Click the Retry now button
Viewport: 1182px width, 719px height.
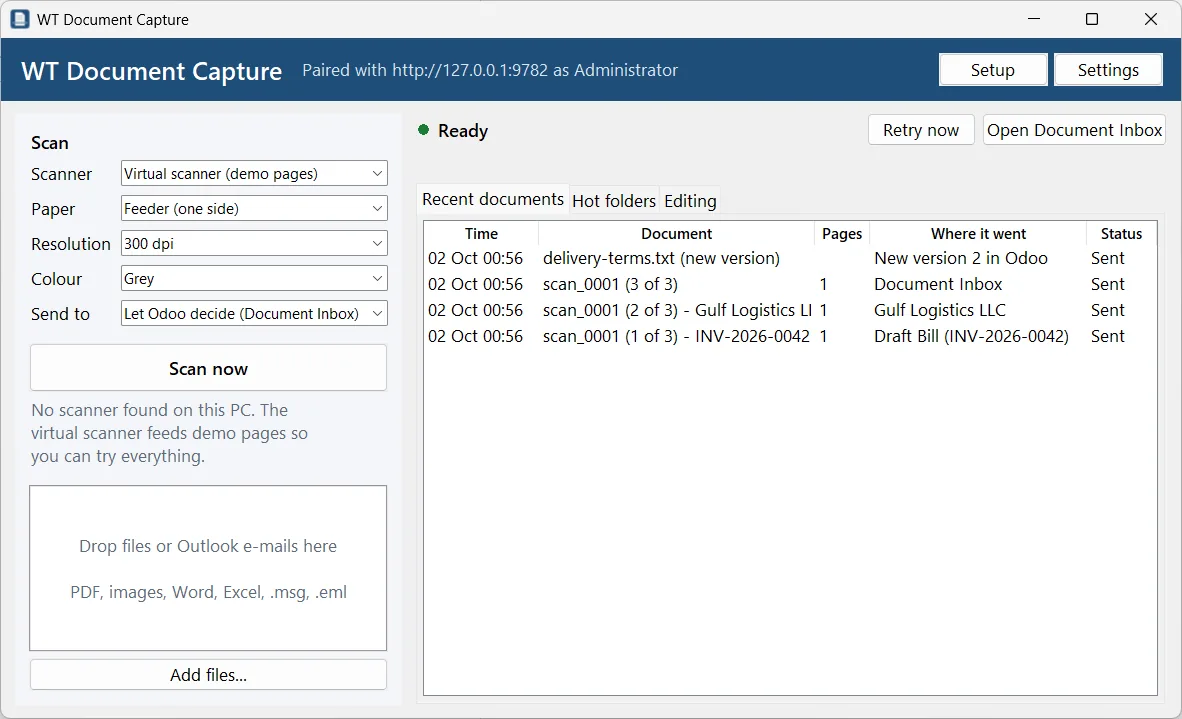(x=921, y=130)
